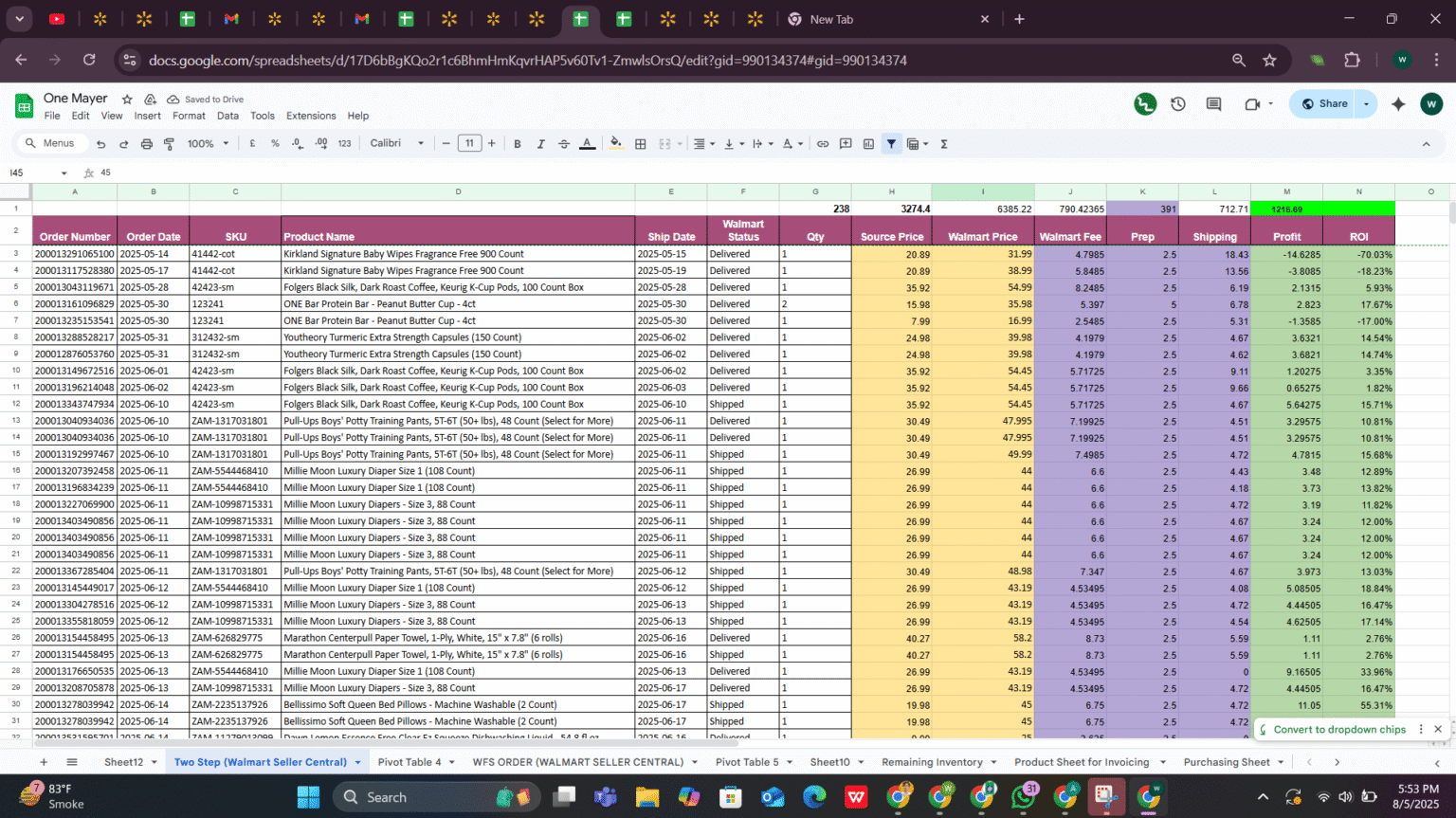Image resolution: width=1456 pixels, height=818 pixels.
Task: Open the borders tool
Action: point(641,144)
